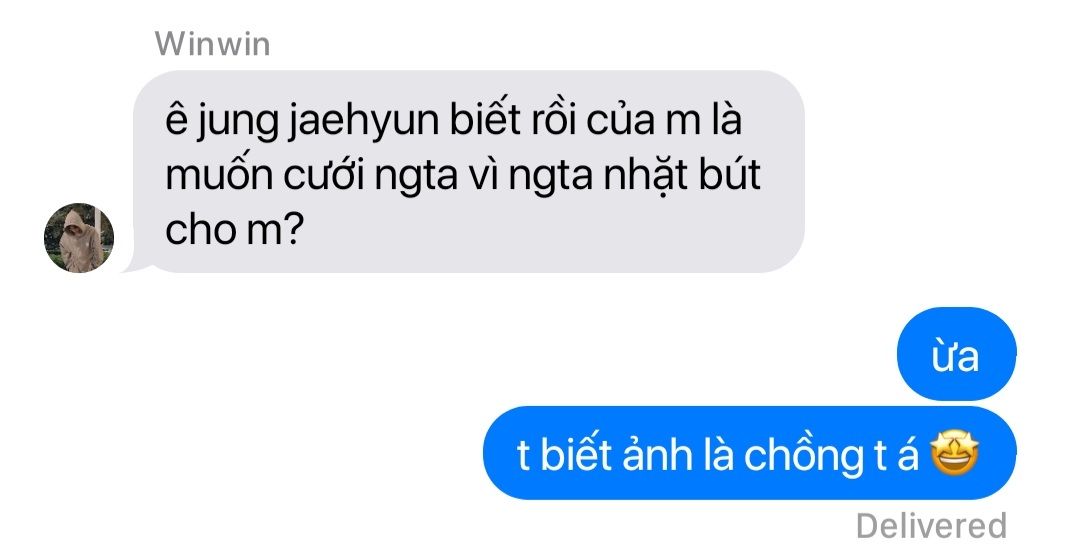Click "ảnh là" in the blue bubble

[678, 454]
